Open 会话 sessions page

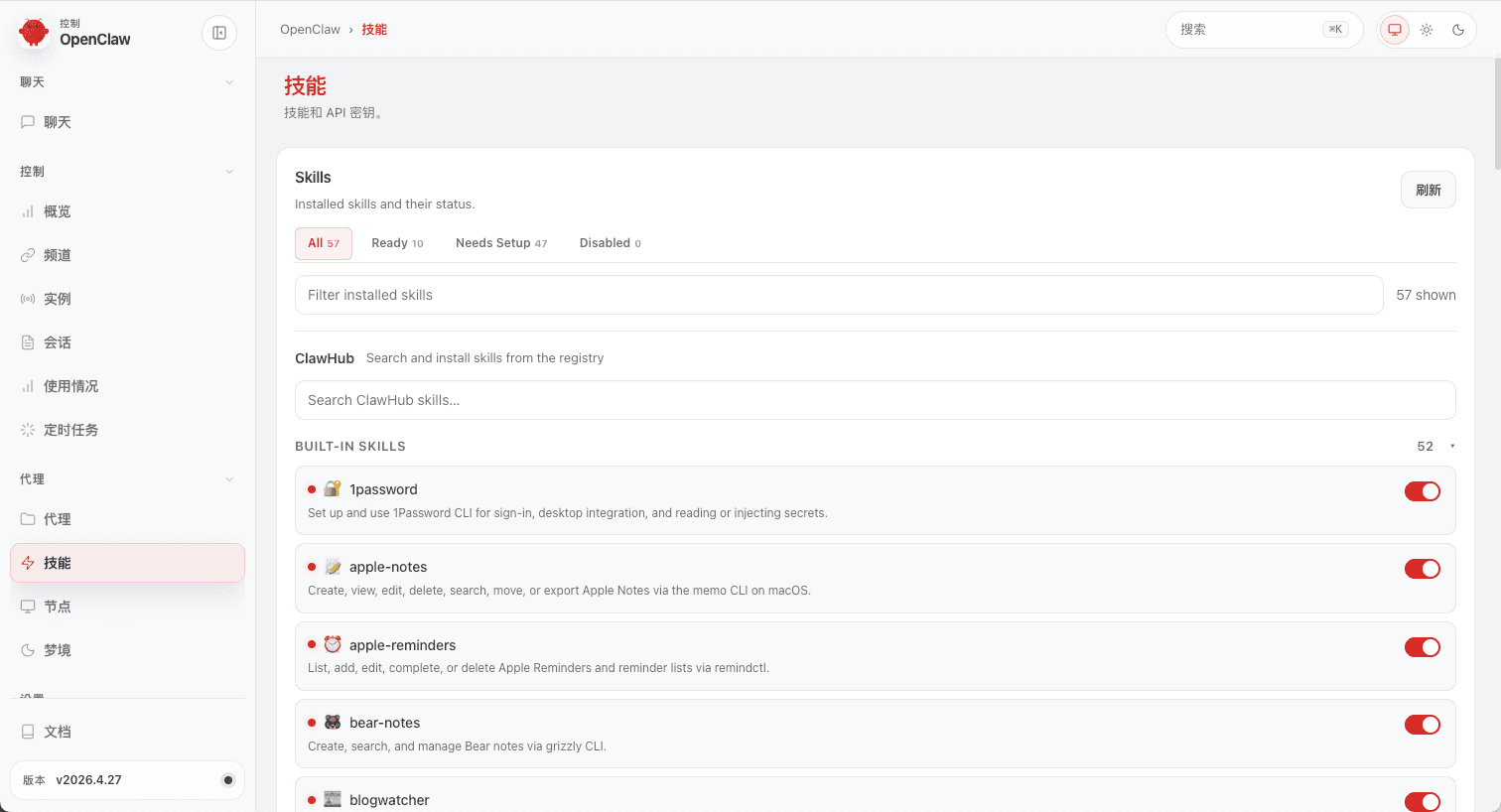127,342
